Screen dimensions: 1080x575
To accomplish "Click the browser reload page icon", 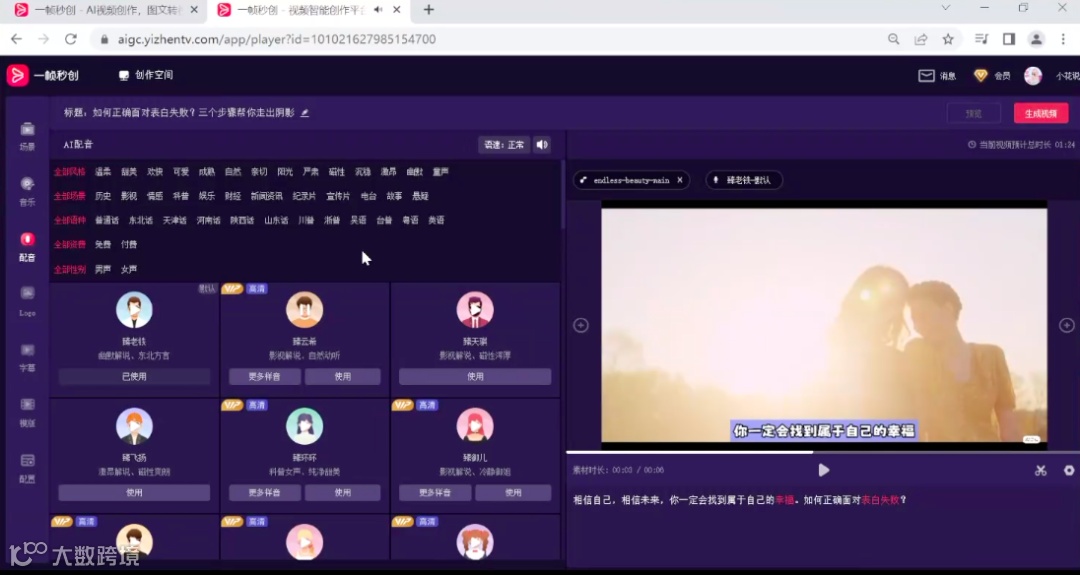I will click(70, 39).
